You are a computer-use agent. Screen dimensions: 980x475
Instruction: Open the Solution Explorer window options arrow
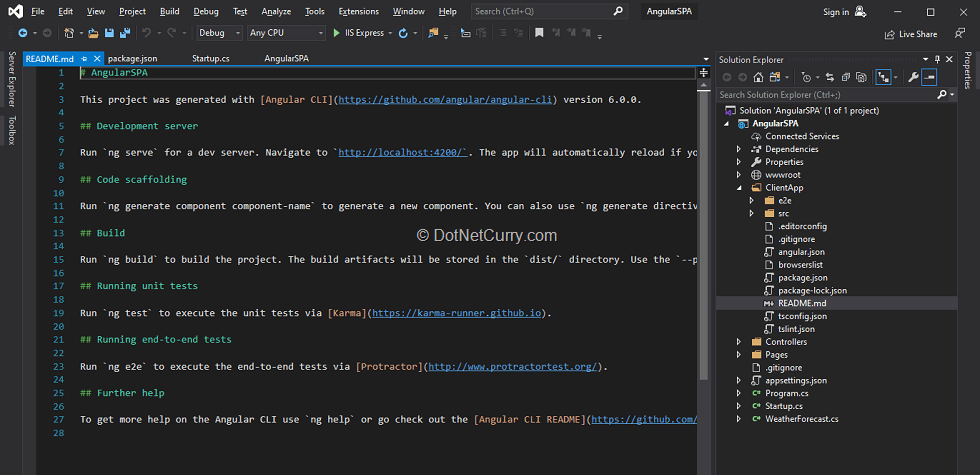pos(928,59)
